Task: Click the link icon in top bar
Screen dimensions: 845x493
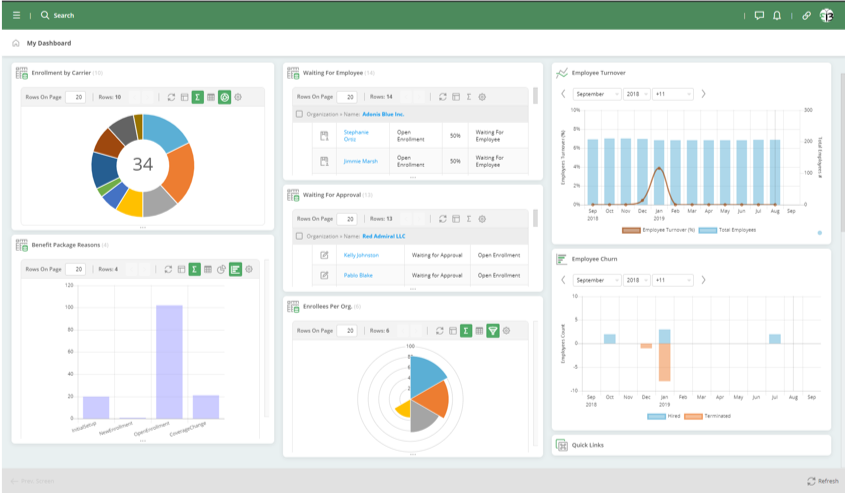Action: 806,16
